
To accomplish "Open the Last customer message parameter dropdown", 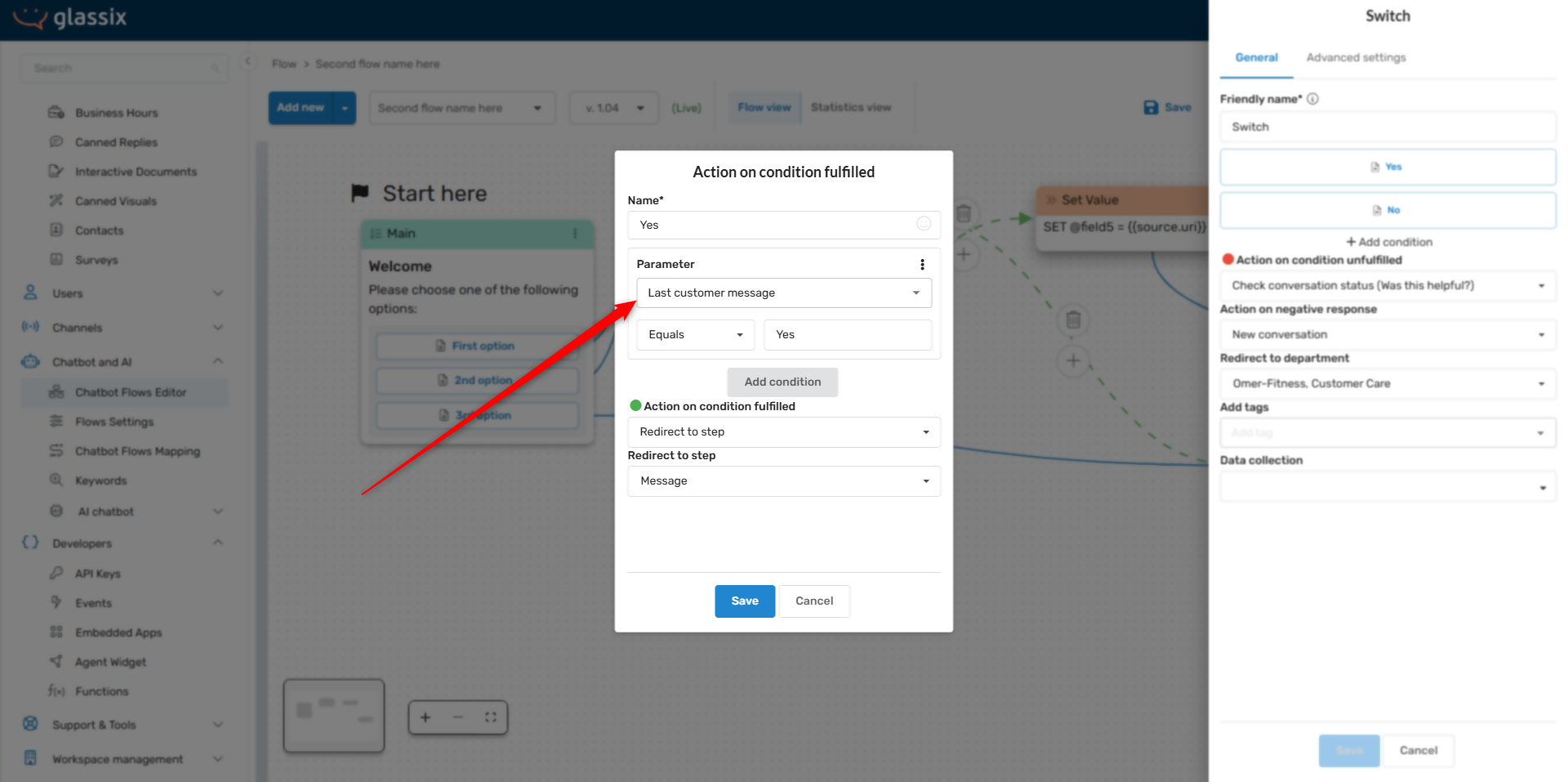I will [784, 293].
